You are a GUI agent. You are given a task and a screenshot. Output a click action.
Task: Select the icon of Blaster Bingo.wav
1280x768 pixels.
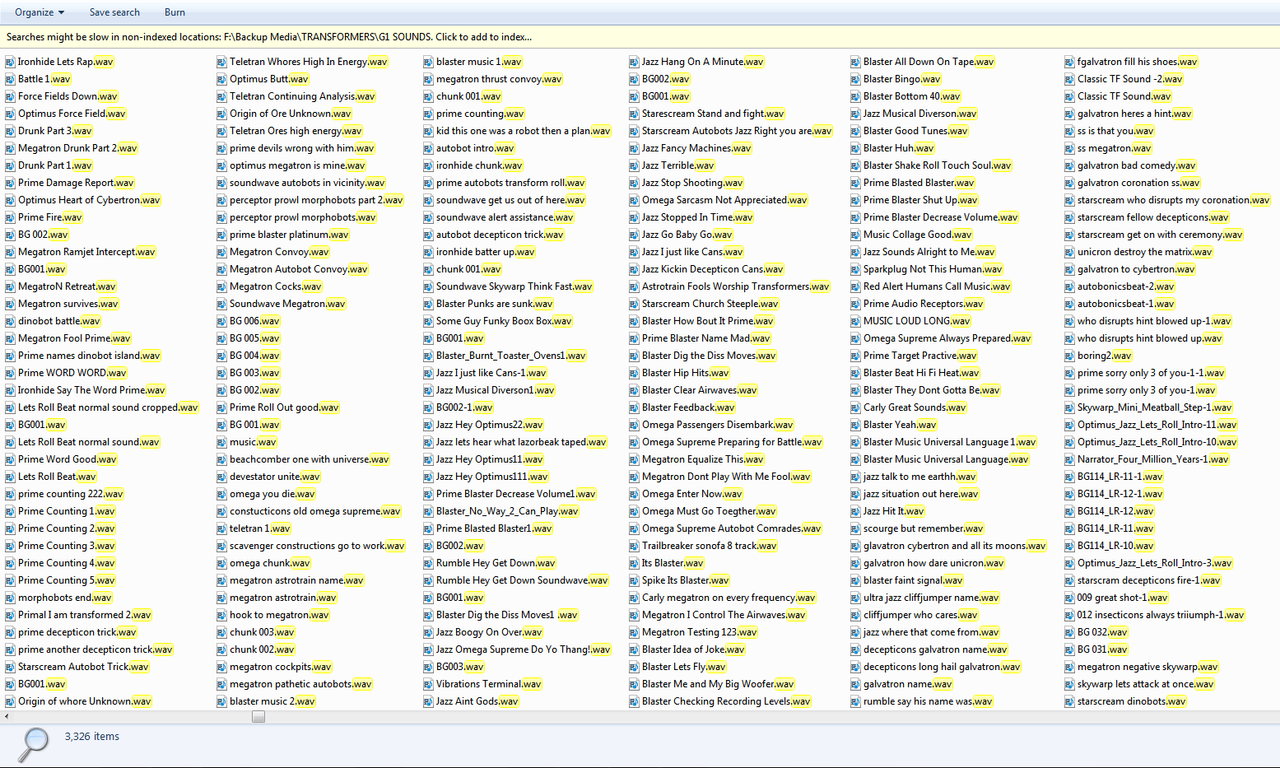(856, 79)
